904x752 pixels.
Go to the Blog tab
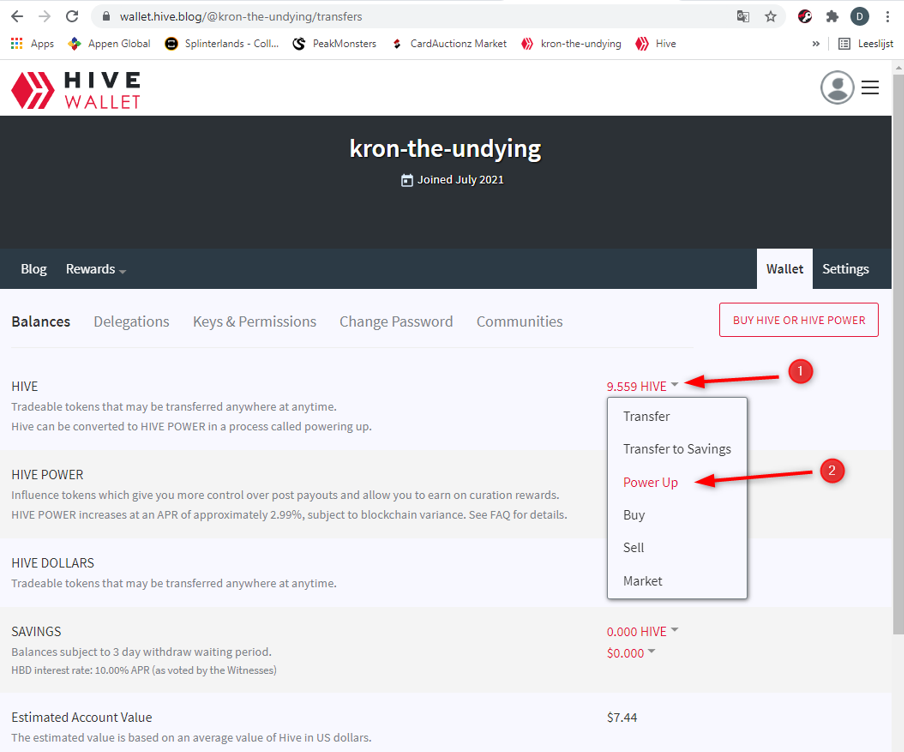[33, 269]
